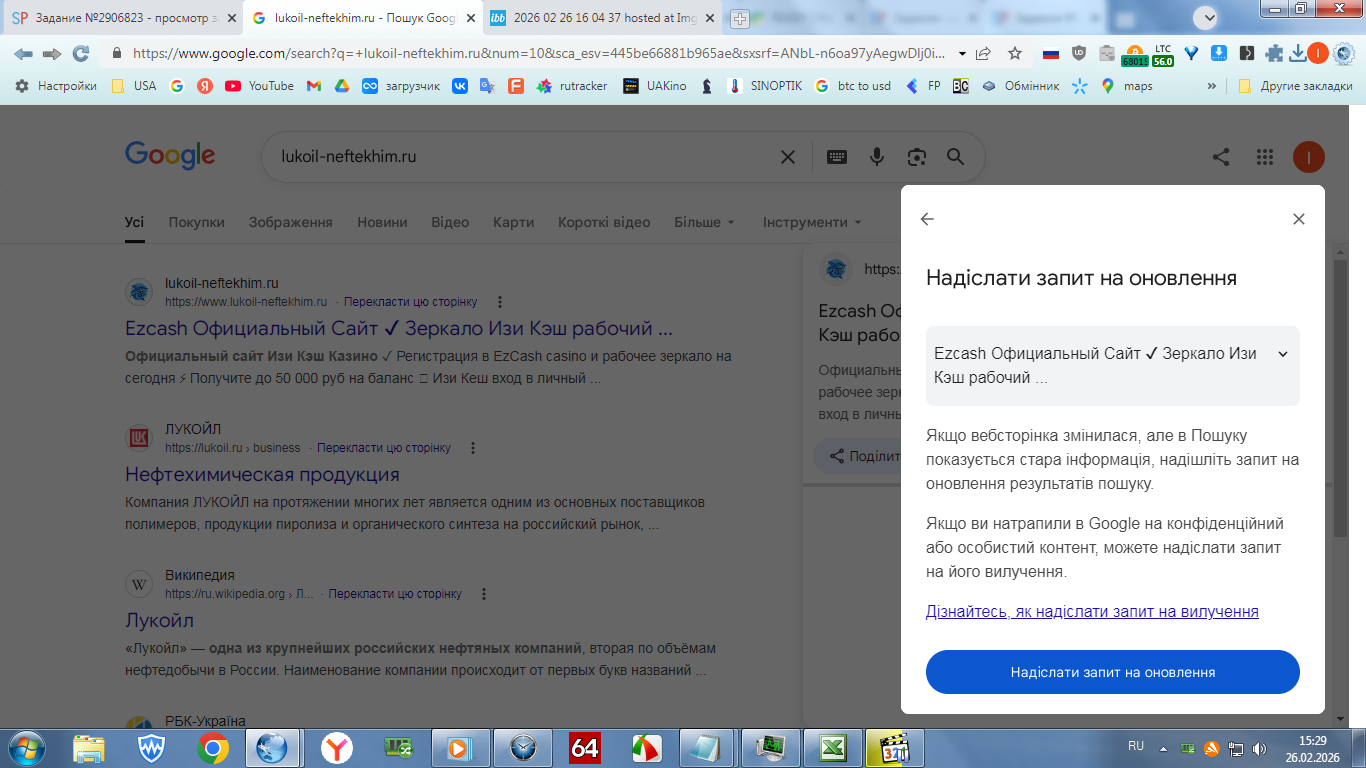This screenshot has height=768, width=1366.
Task: Expand the address bar history dropdown arrow
Action: pyautogui.click(x=962, y=54)
